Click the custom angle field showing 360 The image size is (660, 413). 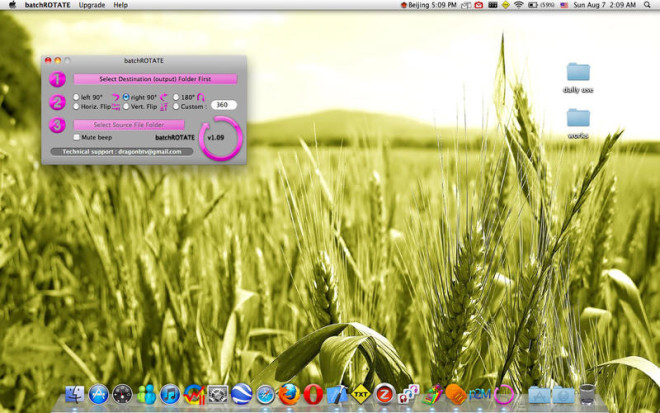tap(224, 105)
